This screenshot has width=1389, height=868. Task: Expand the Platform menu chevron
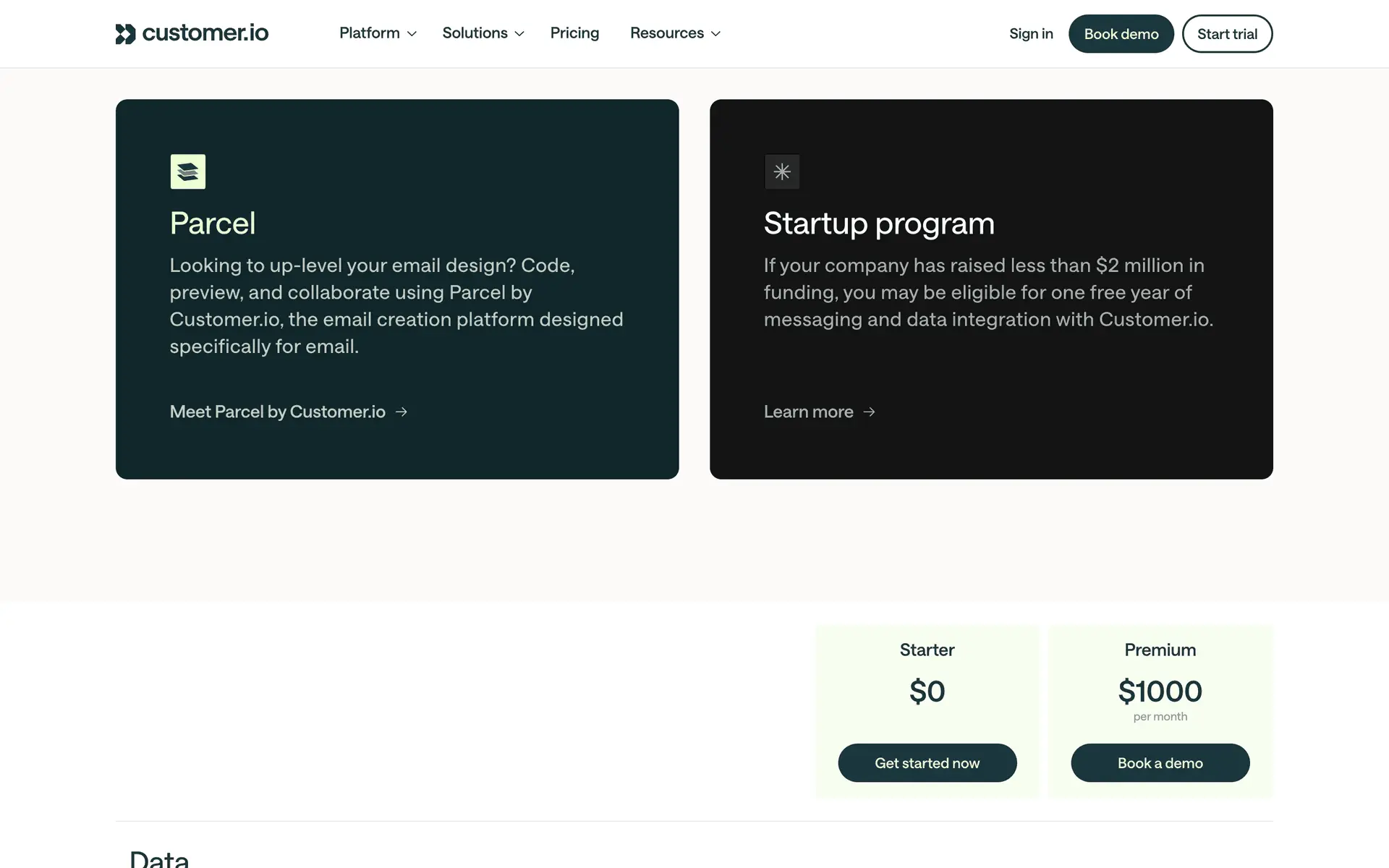tap(412, 34)
